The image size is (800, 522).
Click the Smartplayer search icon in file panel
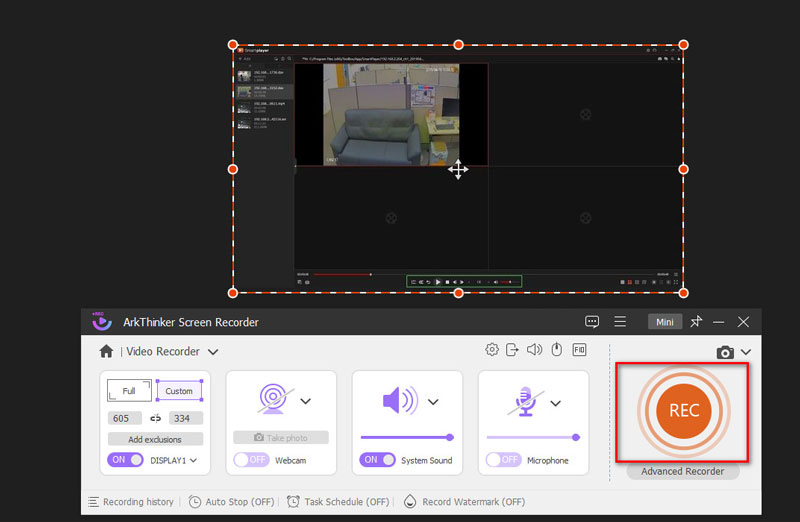[289, 59]
